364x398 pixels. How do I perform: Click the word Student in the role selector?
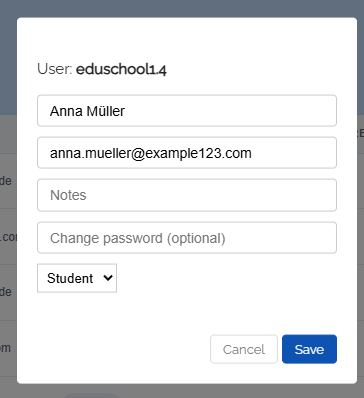coord(70,278)
